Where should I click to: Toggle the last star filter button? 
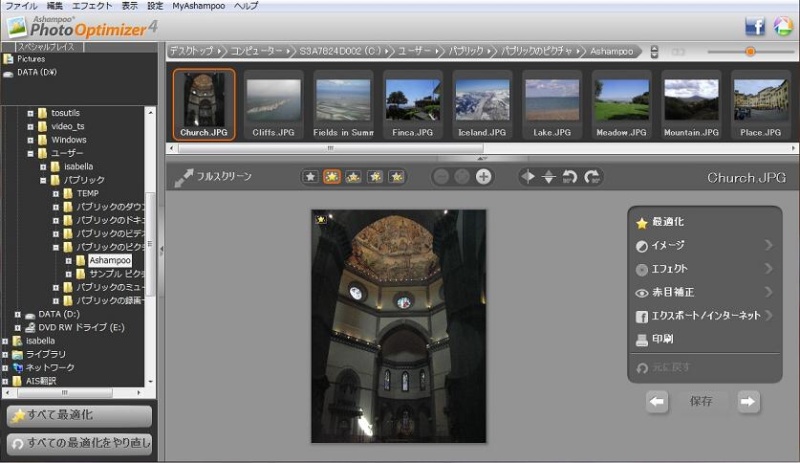(397, 177)
